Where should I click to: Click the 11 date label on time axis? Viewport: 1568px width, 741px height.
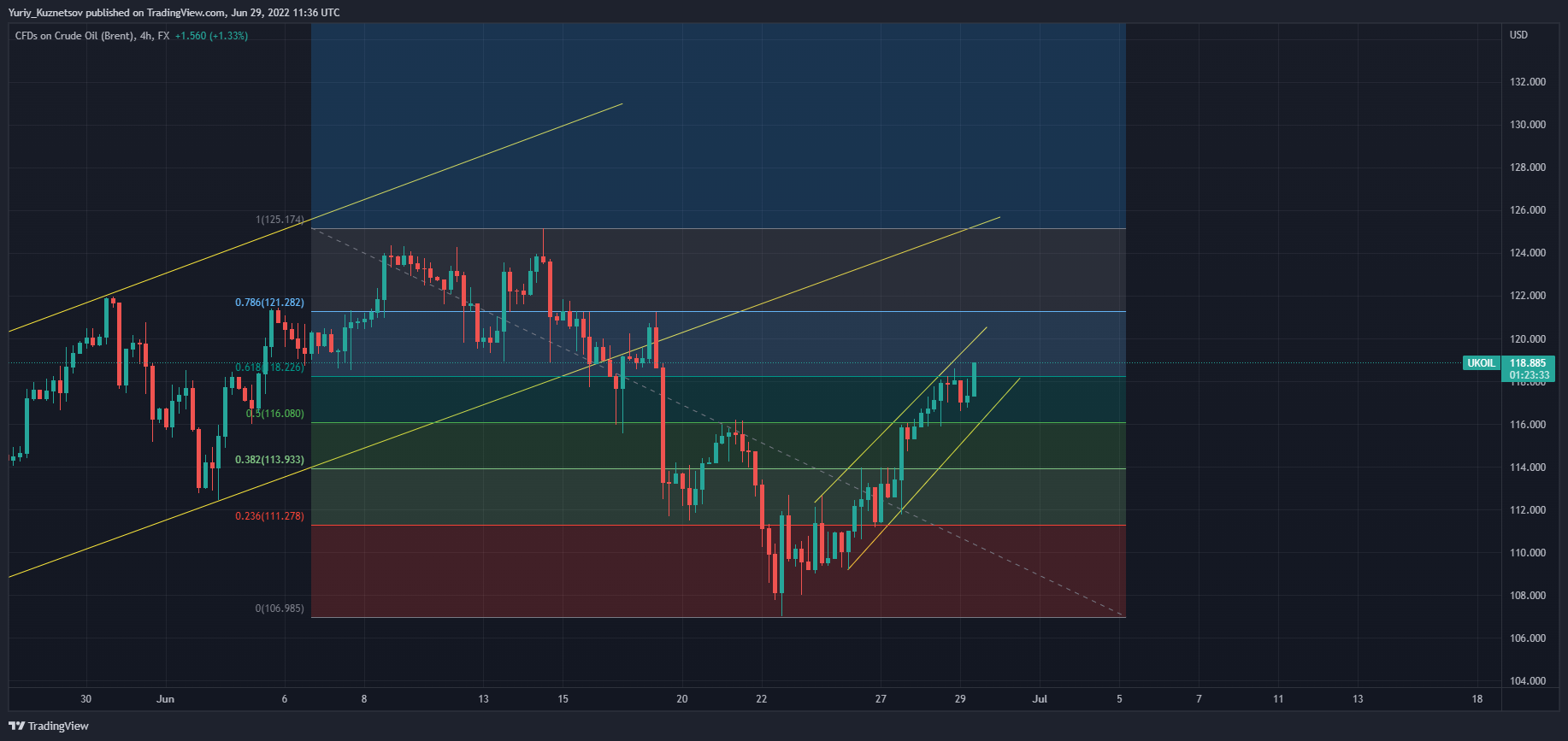point(1278,699)
